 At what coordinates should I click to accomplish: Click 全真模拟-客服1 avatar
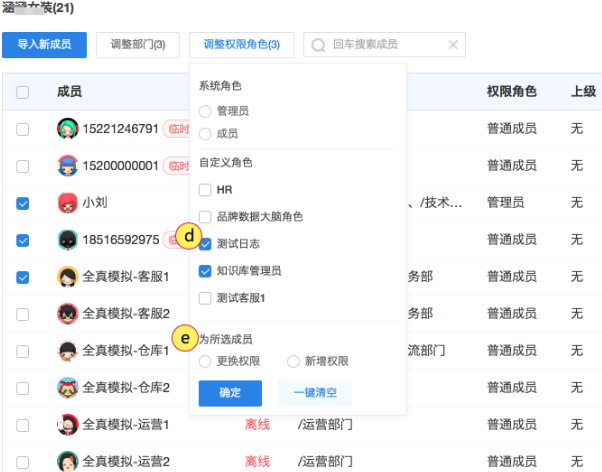tap(67, 277)
